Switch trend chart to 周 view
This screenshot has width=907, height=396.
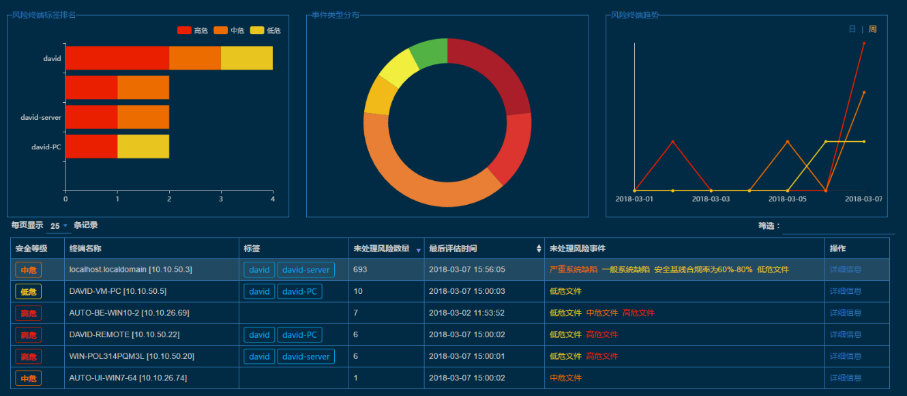pyautogui.click(x=872, y=29)
